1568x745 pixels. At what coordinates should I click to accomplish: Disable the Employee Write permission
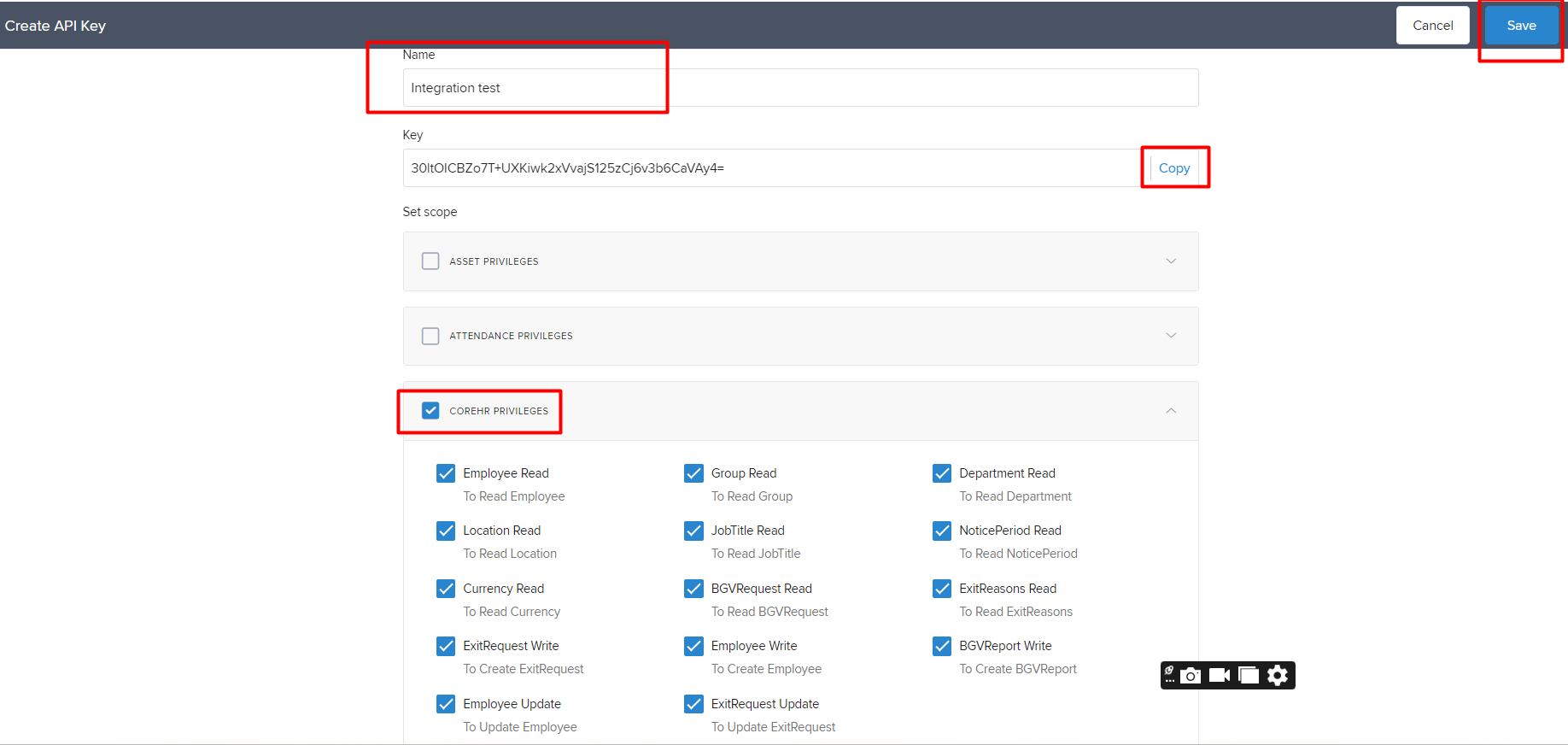693,646
